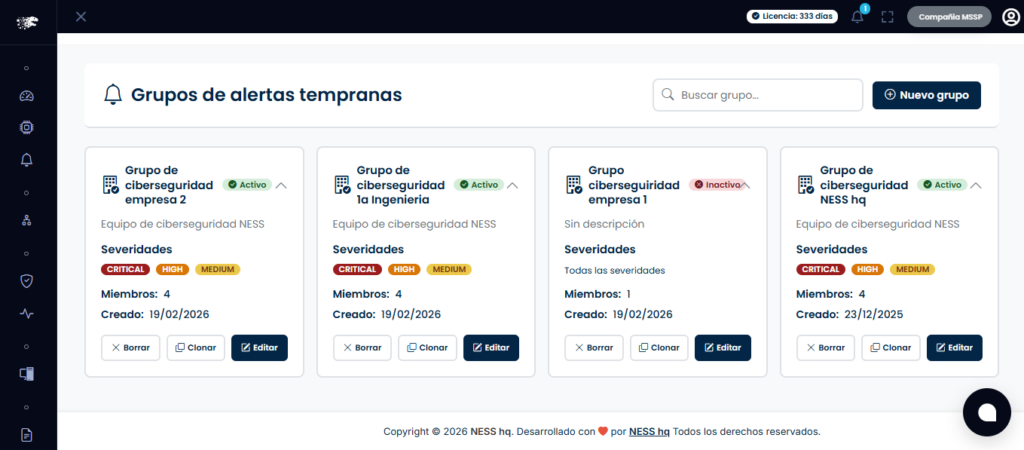Click the Nuevo grupo button
This screenshot has width=1024, height=450.
pos(926,95)
